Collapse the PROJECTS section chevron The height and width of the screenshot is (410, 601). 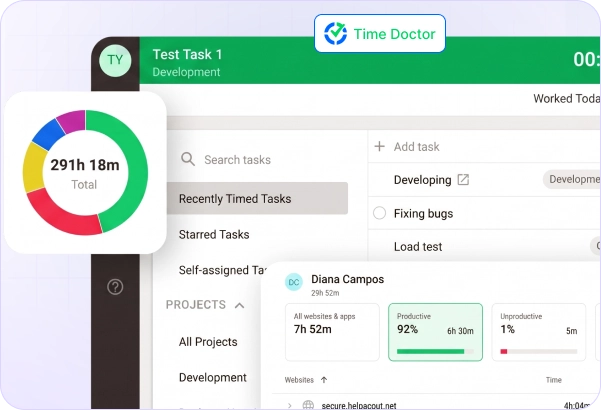[240, 305]
